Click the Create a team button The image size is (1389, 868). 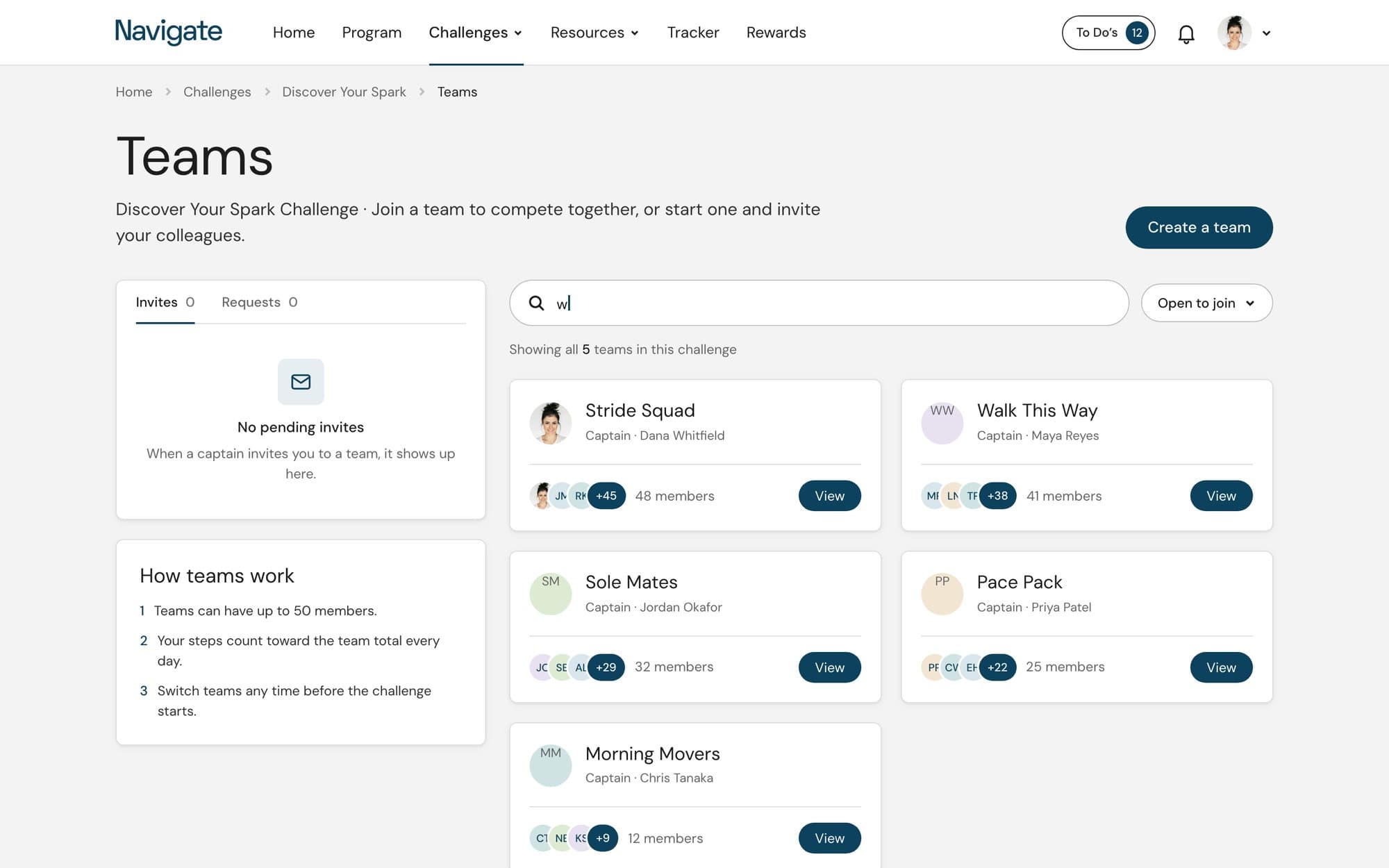tap(1199, 227)
